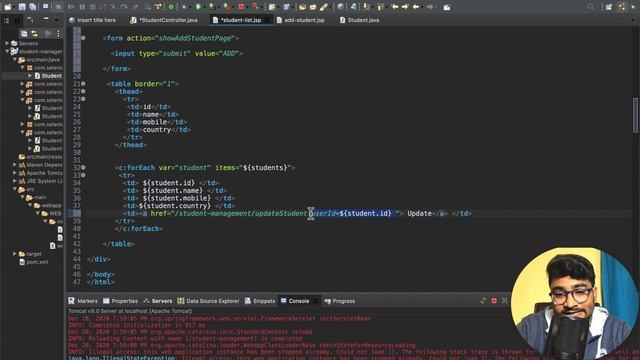Viewport: 640px width, 360px height.
Task: Click the icon left of Terminate in Console toolbar
Action: [x=483, y=301]
